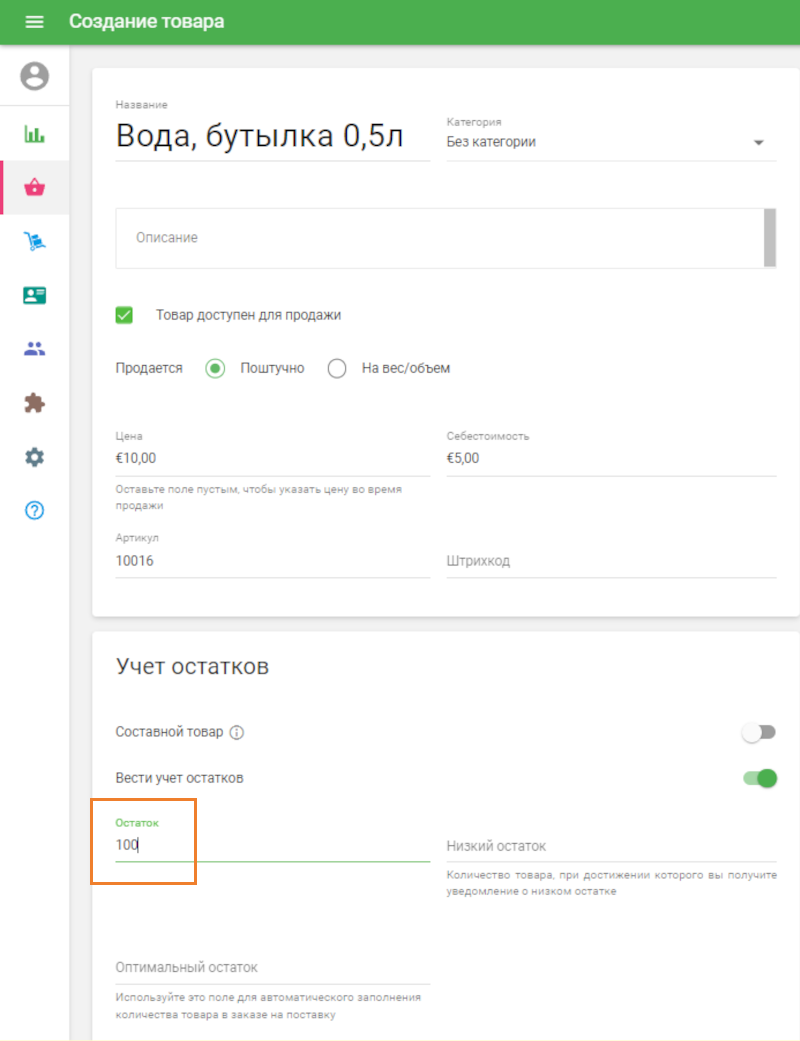This screenshot has height=1041, width=800.
Task: Open the question mark help icon
Action: click(33, 510)
